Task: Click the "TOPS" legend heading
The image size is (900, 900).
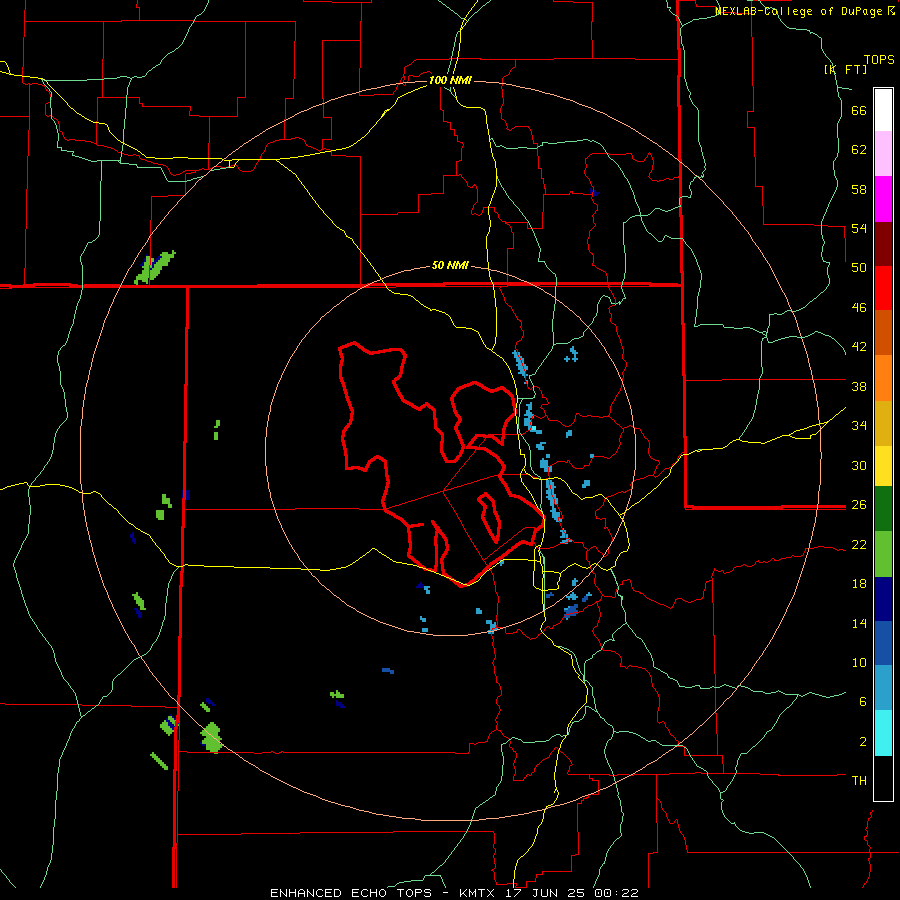Action: click(x=879, y=59)
